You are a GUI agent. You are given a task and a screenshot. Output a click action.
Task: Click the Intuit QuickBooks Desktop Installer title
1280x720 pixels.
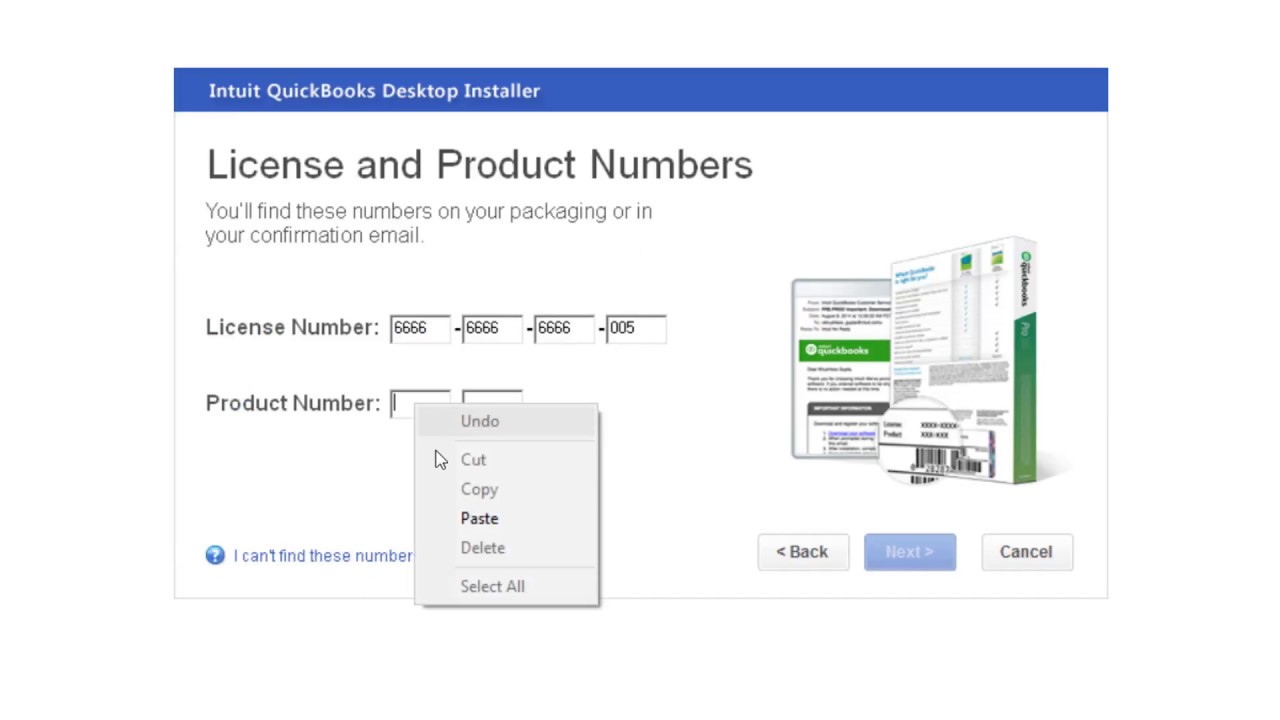pos(374,91)
